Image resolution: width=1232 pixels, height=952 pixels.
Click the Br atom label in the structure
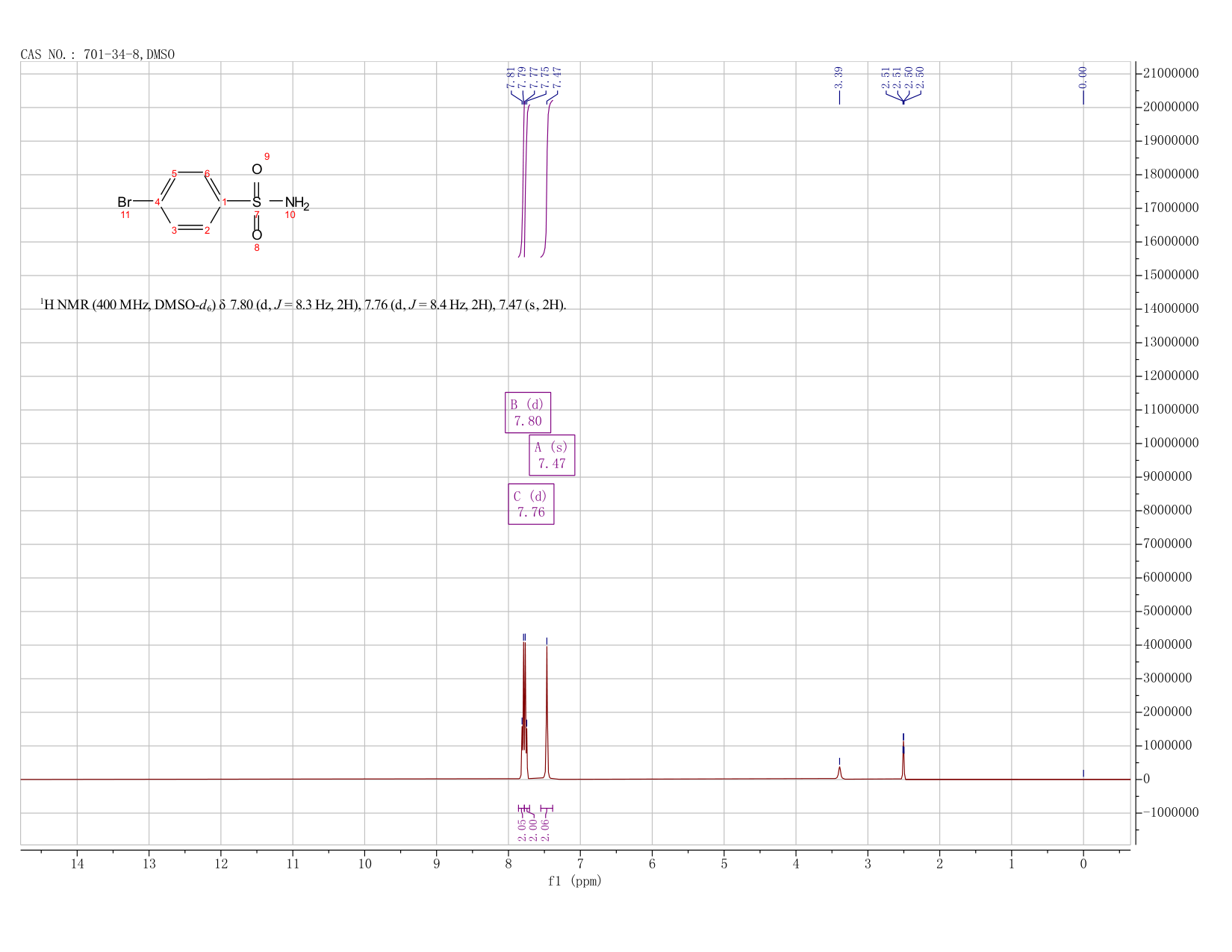125,202
